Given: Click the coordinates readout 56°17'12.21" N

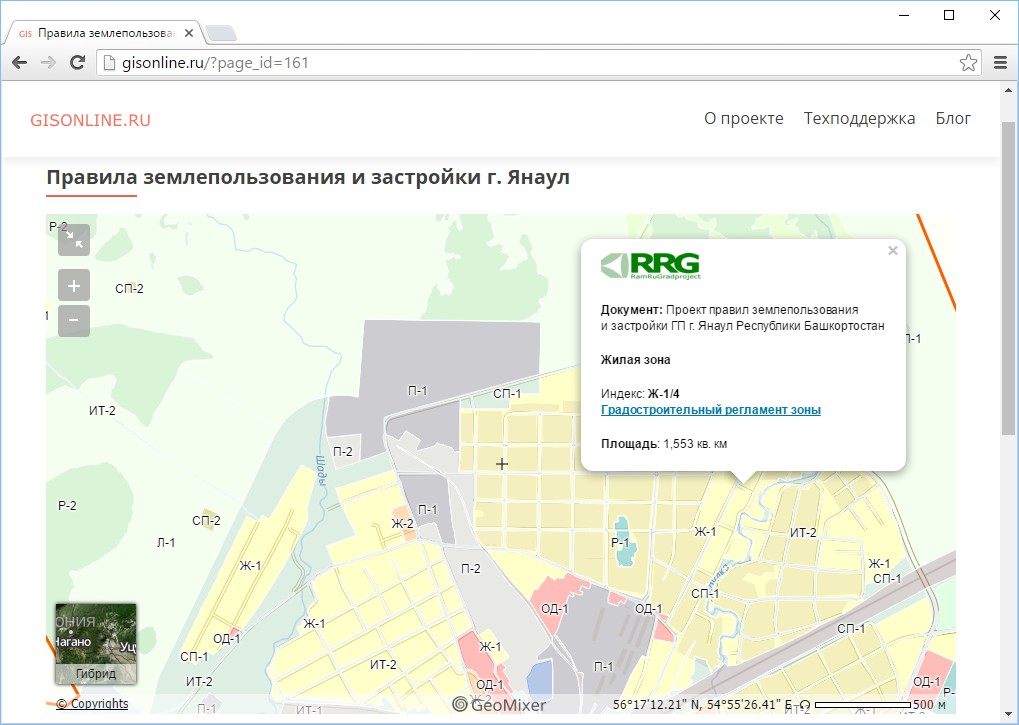Looking at the screenshot, I should tap(703, 705).
